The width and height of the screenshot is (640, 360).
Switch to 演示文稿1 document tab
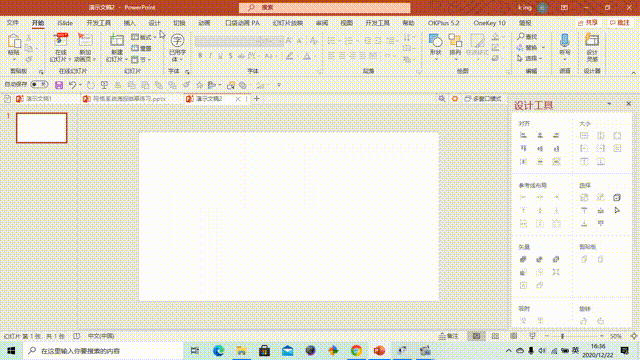tap(39, 99)
